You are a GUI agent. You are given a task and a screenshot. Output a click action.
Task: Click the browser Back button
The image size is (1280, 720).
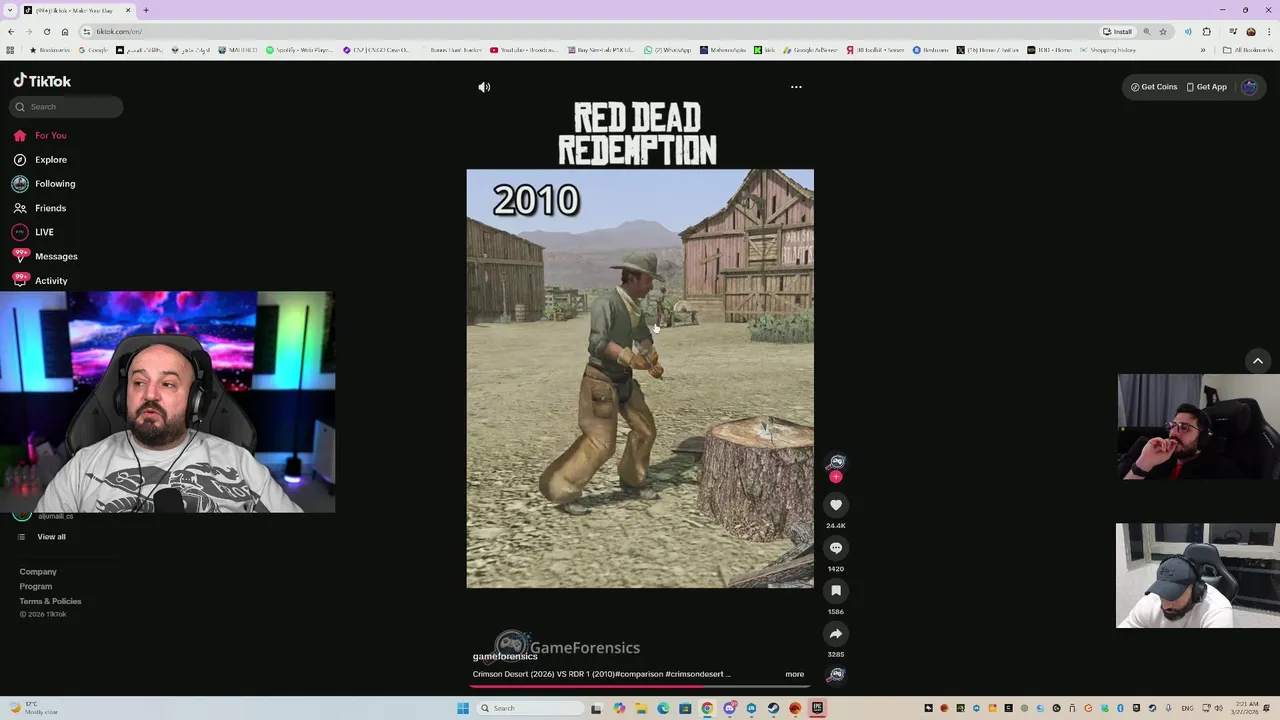pyautogui.click(x=11, y=31)
